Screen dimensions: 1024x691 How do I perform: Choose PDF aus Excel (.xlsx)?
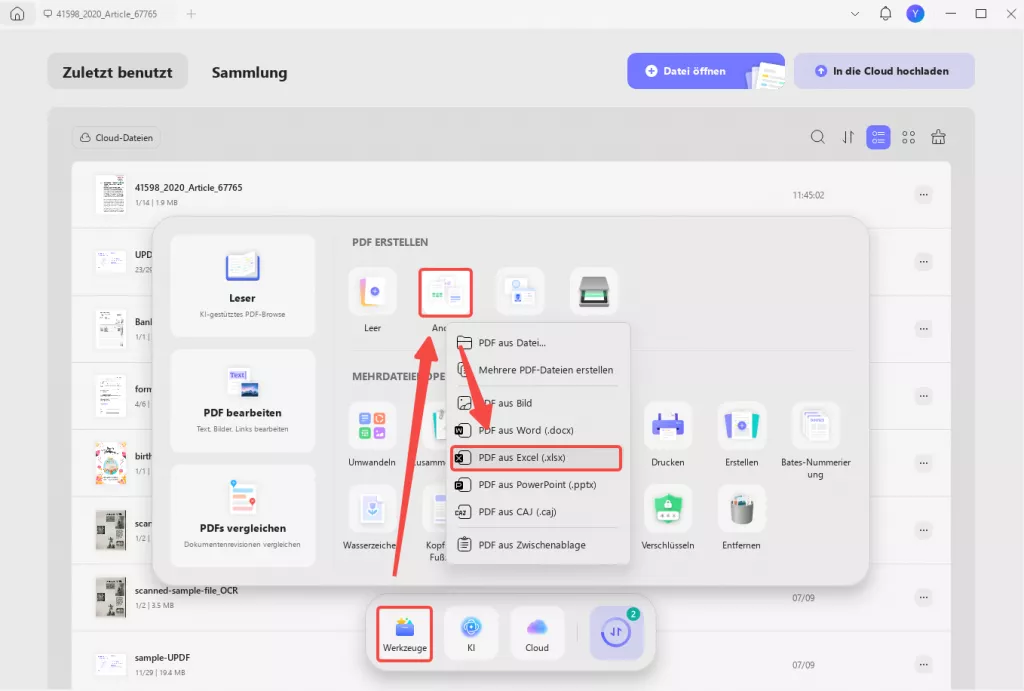pos(536,458)
